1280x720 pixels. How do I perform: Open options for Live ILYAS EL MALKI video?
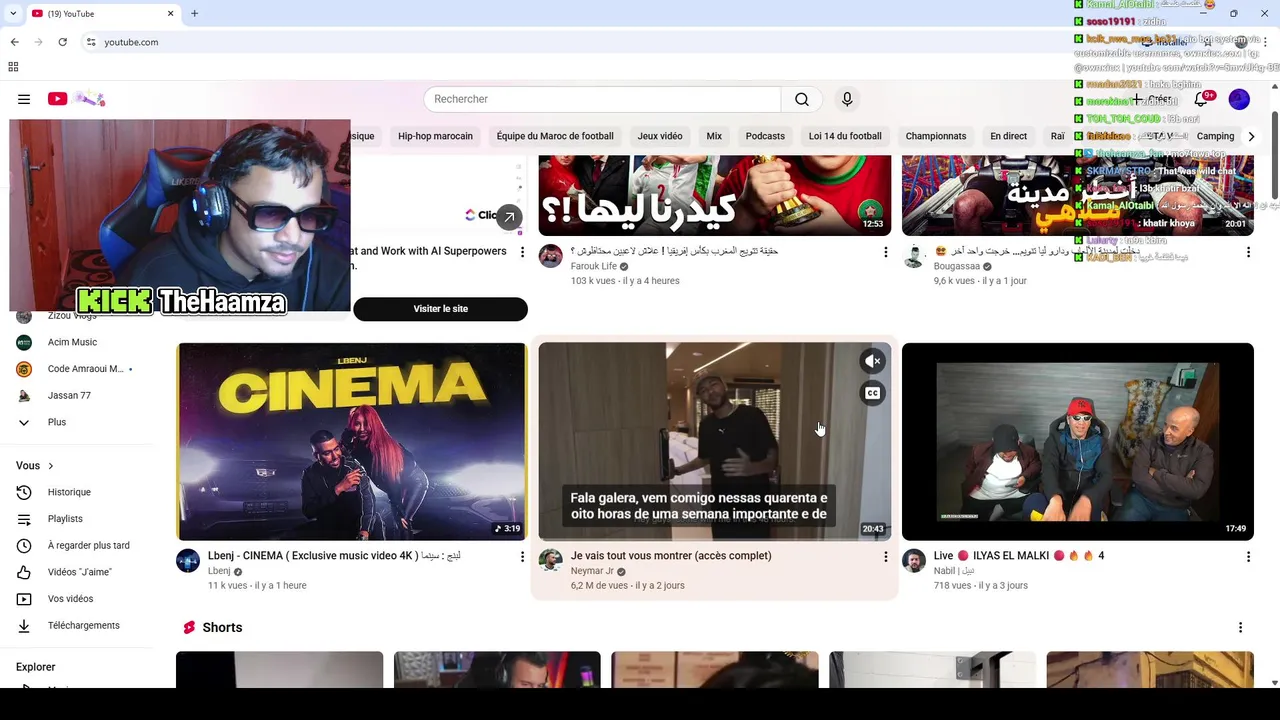tap(1248, 556)
